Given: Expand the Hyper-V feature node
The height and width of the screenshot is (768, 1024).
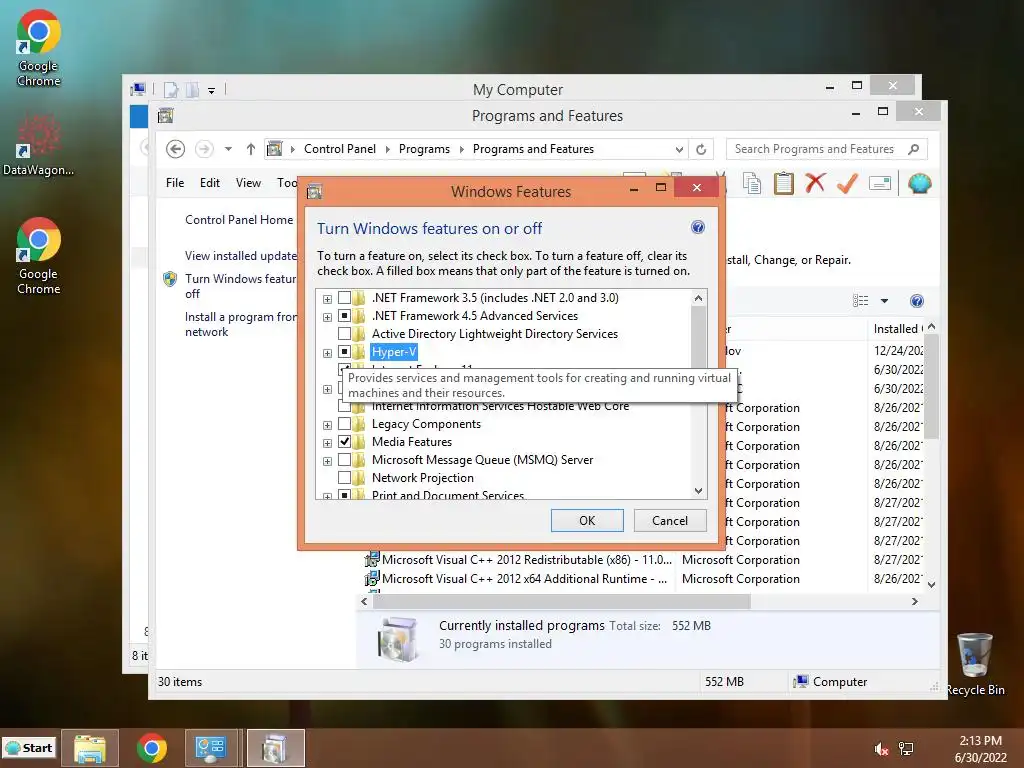Looking at the screenshot, I should click(327, 353).
